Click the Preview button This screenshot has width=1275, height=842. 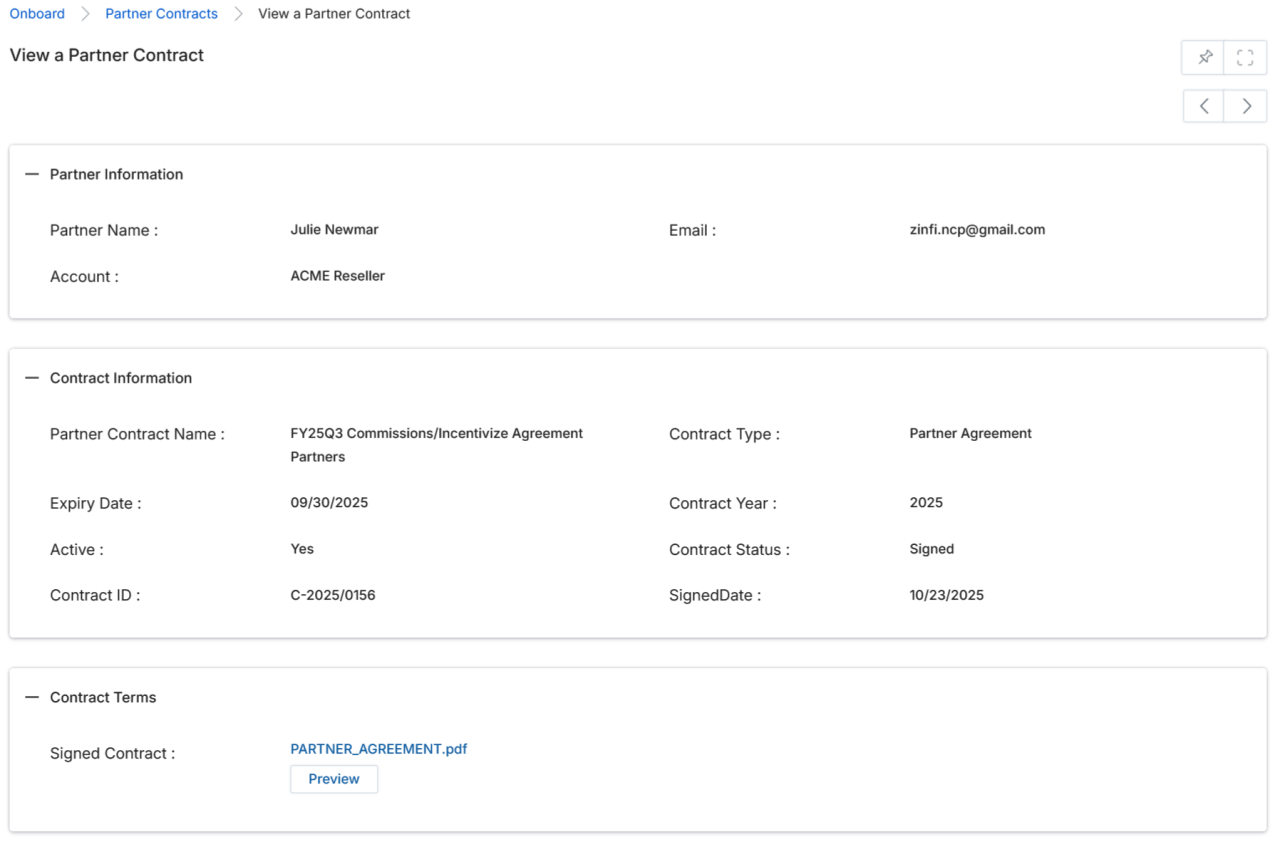click(334, 779)
